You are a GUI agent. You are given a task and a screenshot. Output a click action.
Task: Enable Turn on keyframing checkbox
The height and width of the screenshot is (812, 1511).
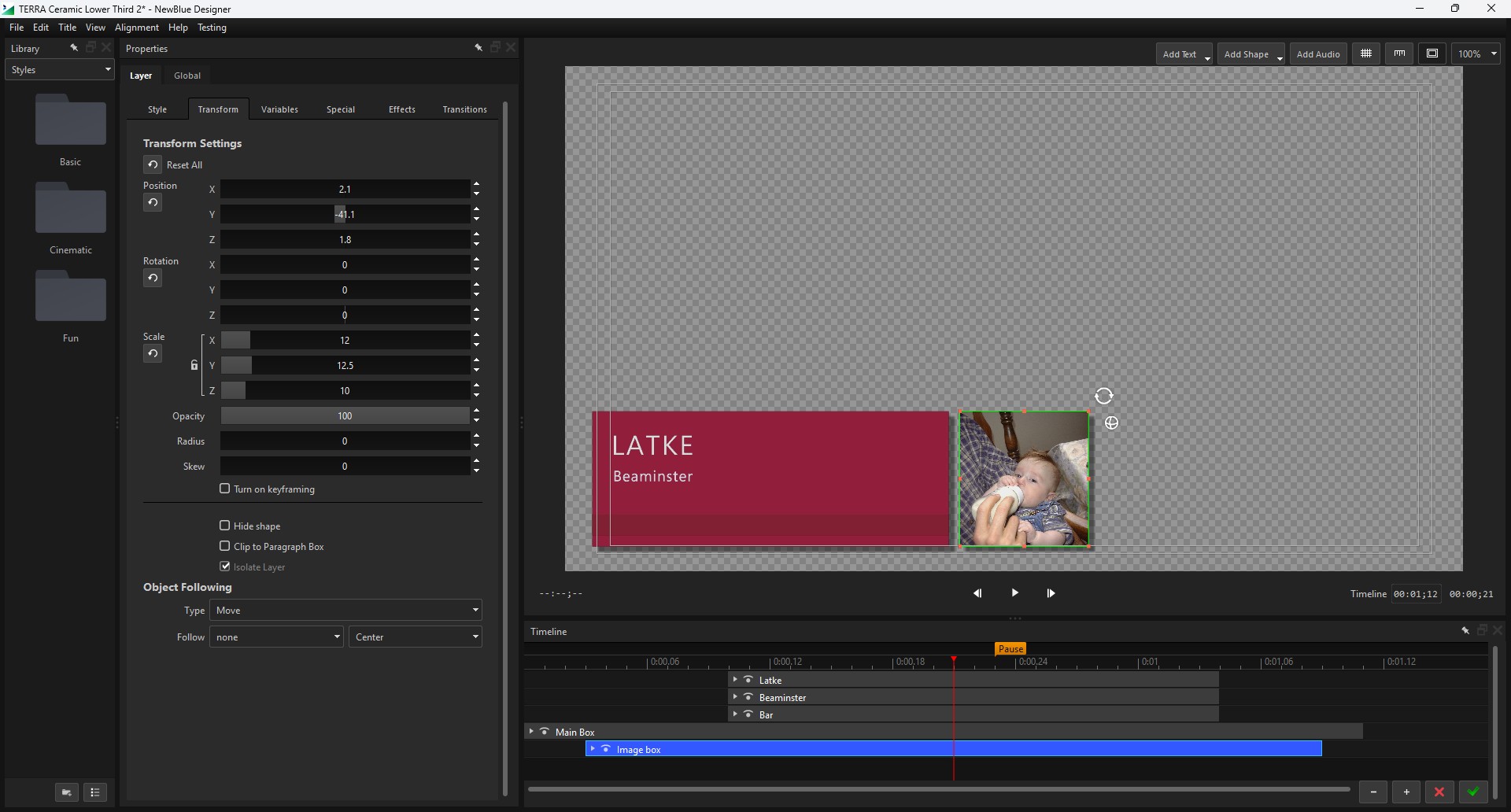click(225, 489)
